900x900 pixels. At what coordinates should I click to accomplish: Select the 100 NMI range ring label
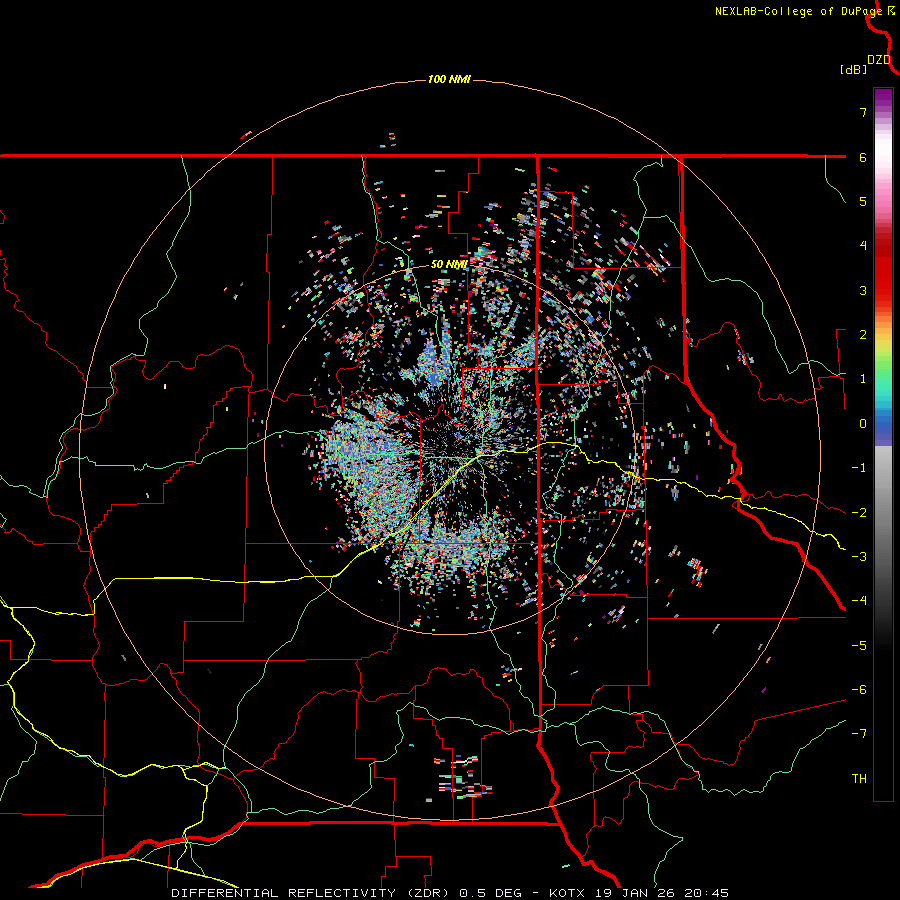449,79
